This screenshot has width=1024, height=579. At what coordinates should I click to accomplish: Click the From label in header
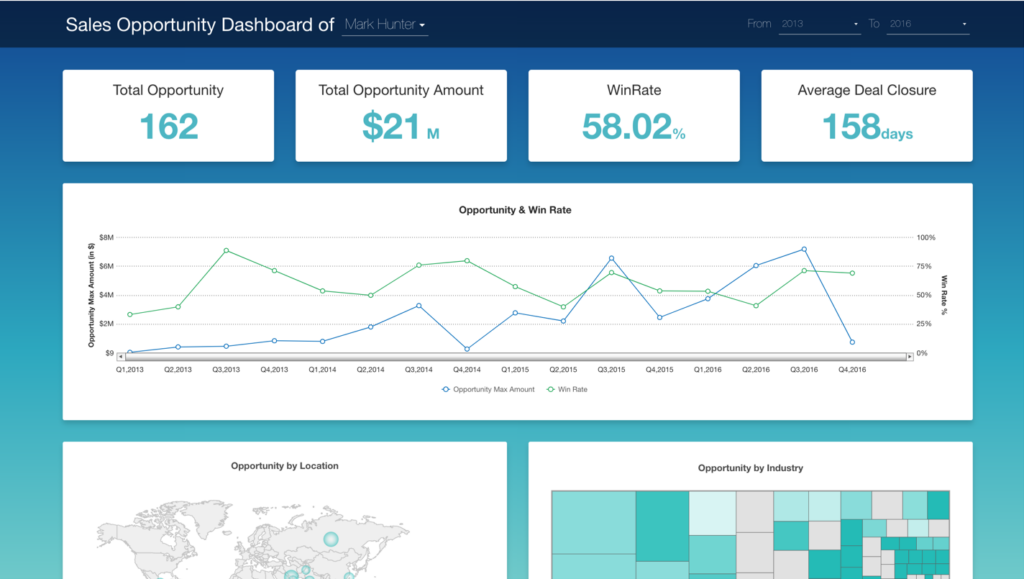click(x=759, y=23)
